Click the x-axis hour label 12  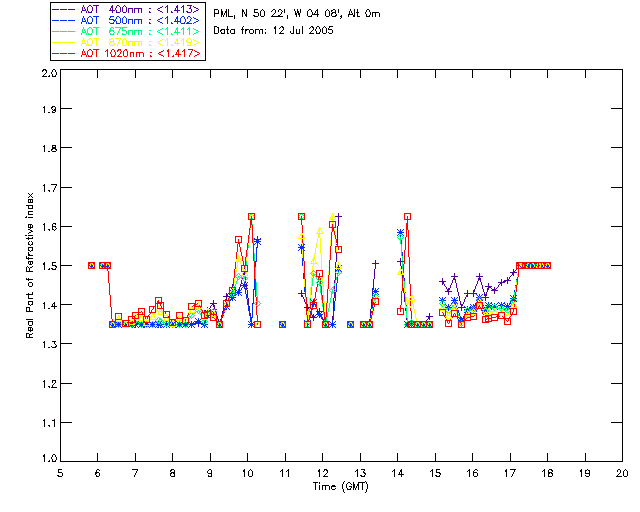[x=322, y=473]
